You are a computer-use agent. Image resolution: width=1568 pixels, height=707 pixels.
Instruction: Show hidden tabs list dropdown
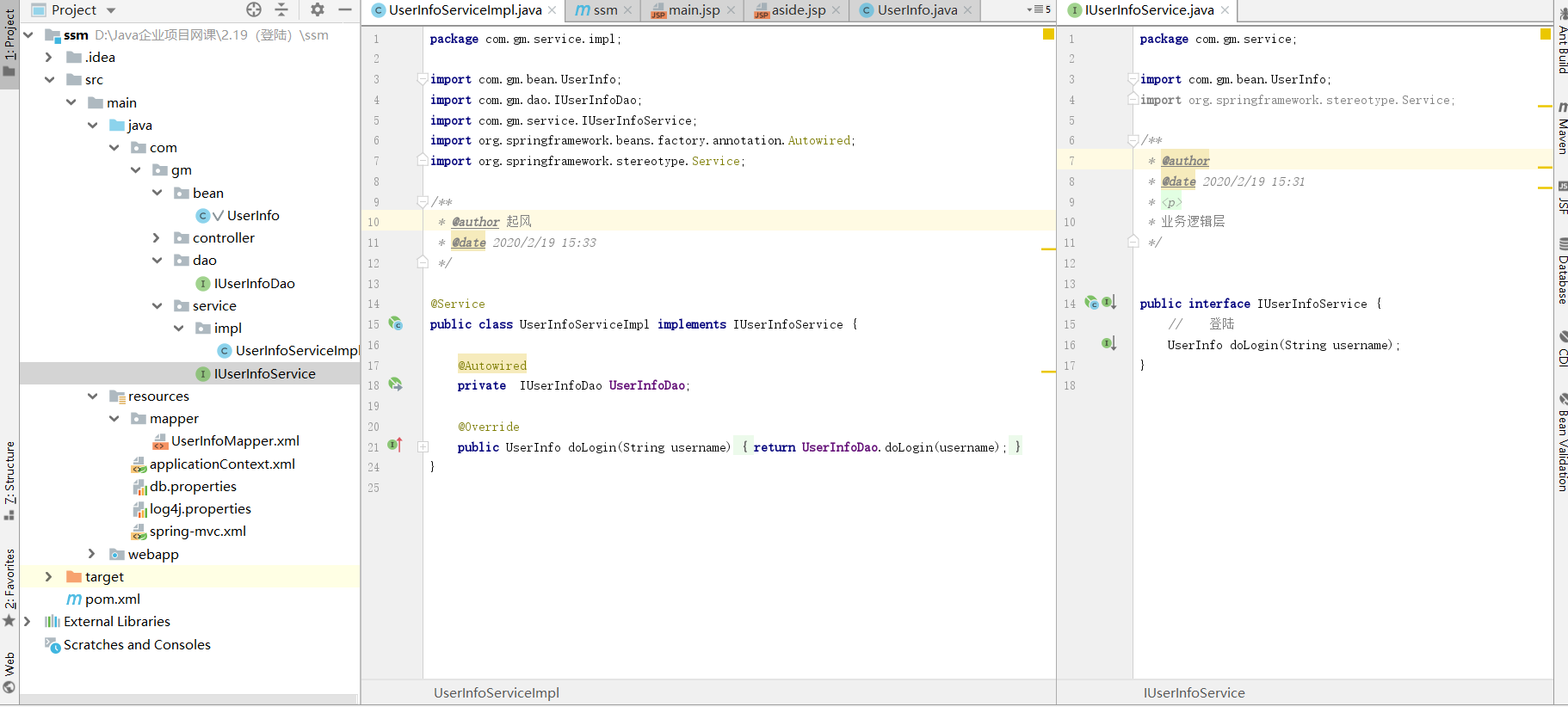pos(1039,9)
